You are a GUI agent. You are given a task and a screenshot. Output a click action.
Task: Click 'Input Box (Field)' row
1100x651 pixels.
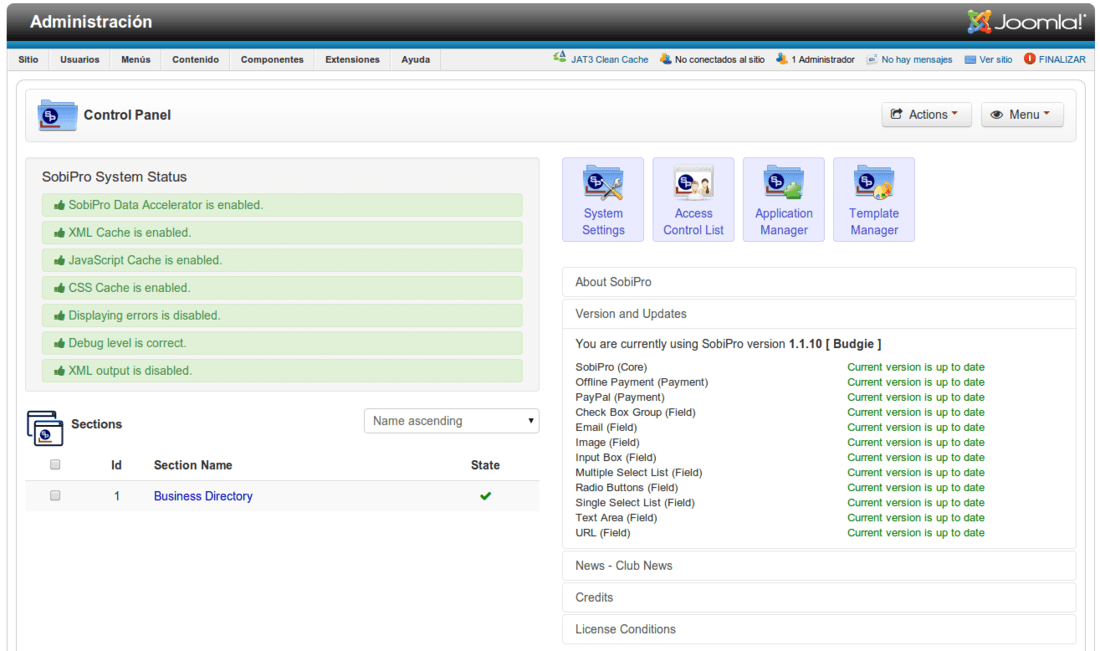pos(615,457)
